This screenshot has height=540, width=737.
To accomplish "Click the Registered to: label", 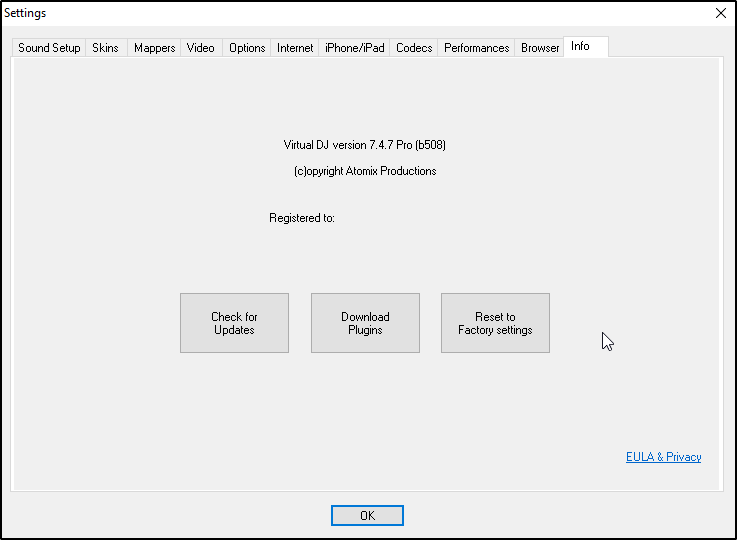I will 302,218.
